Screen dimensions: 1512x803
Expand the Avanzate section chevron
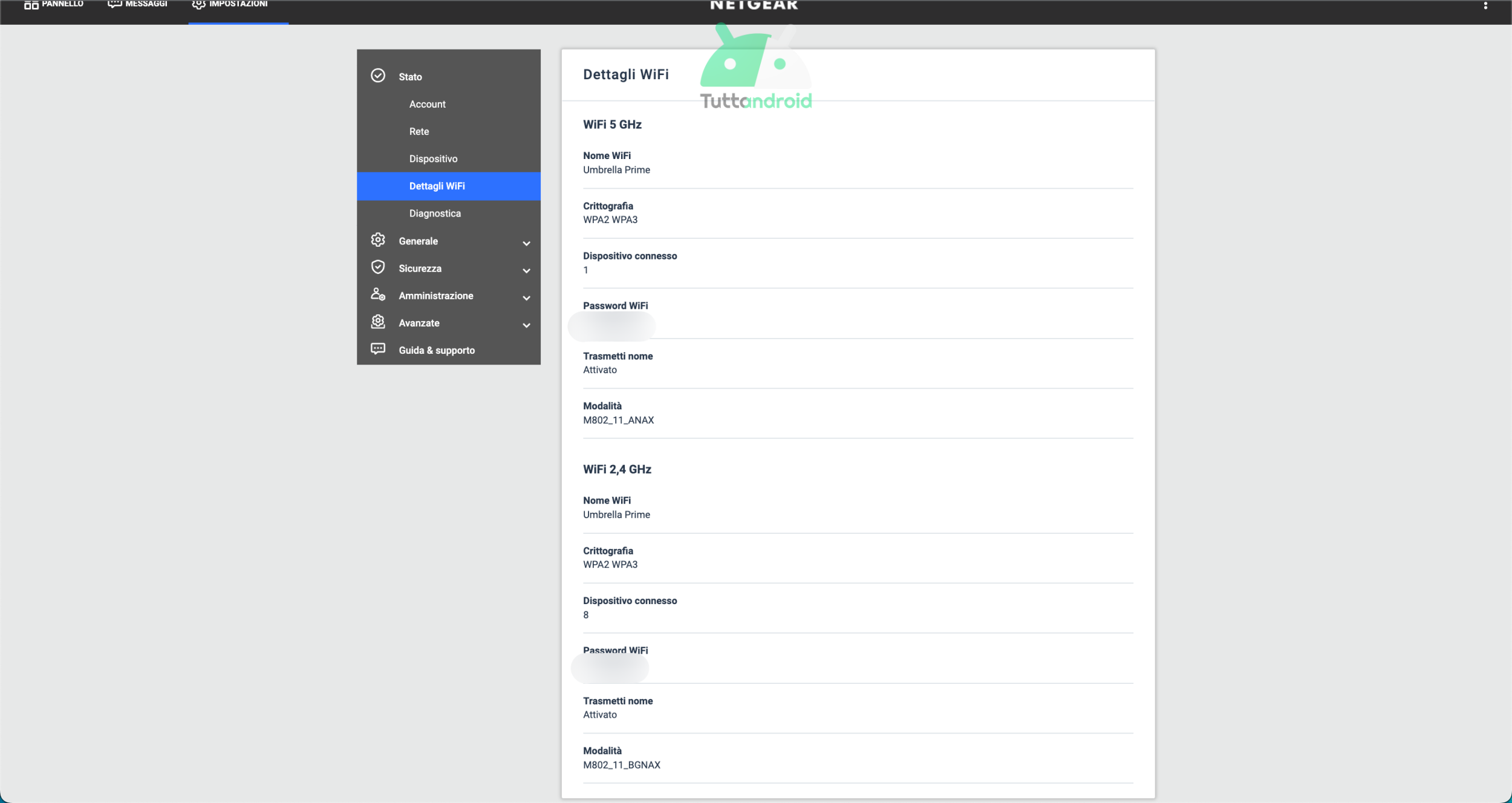526,325
